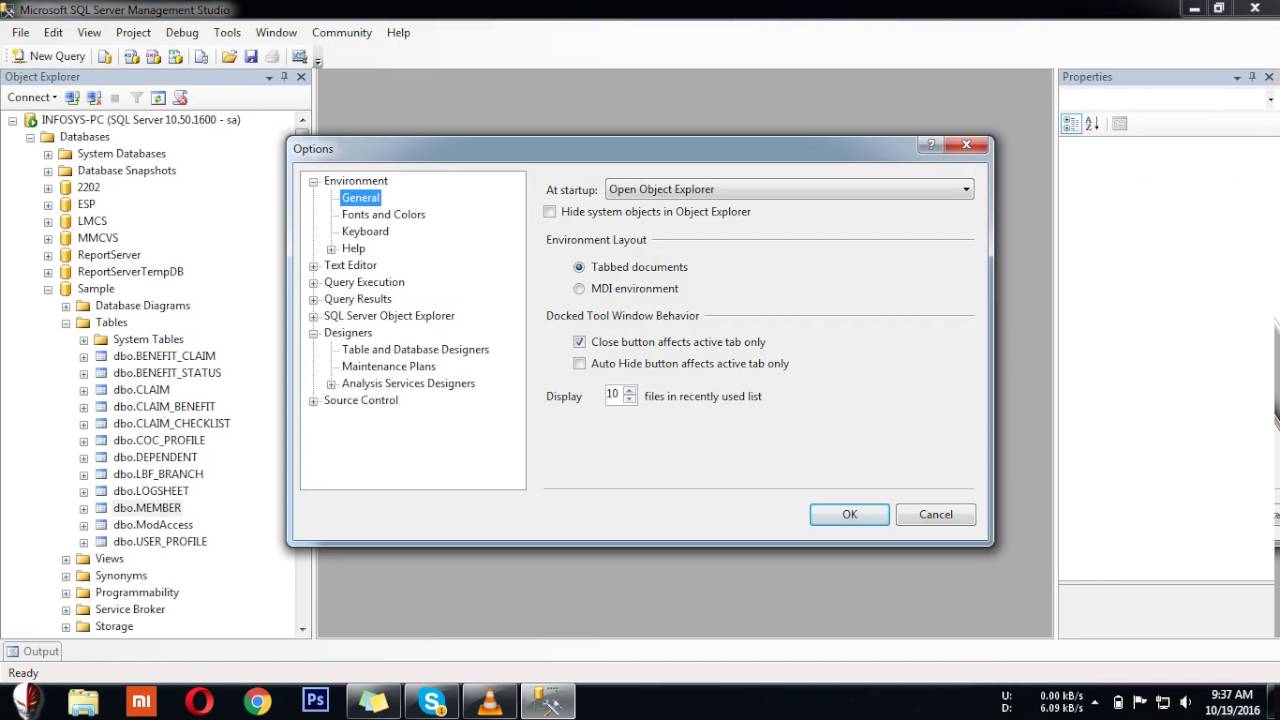Click the New Query button
The width and height of the screenshot is (1280, 720).
(x=48, y=56)
